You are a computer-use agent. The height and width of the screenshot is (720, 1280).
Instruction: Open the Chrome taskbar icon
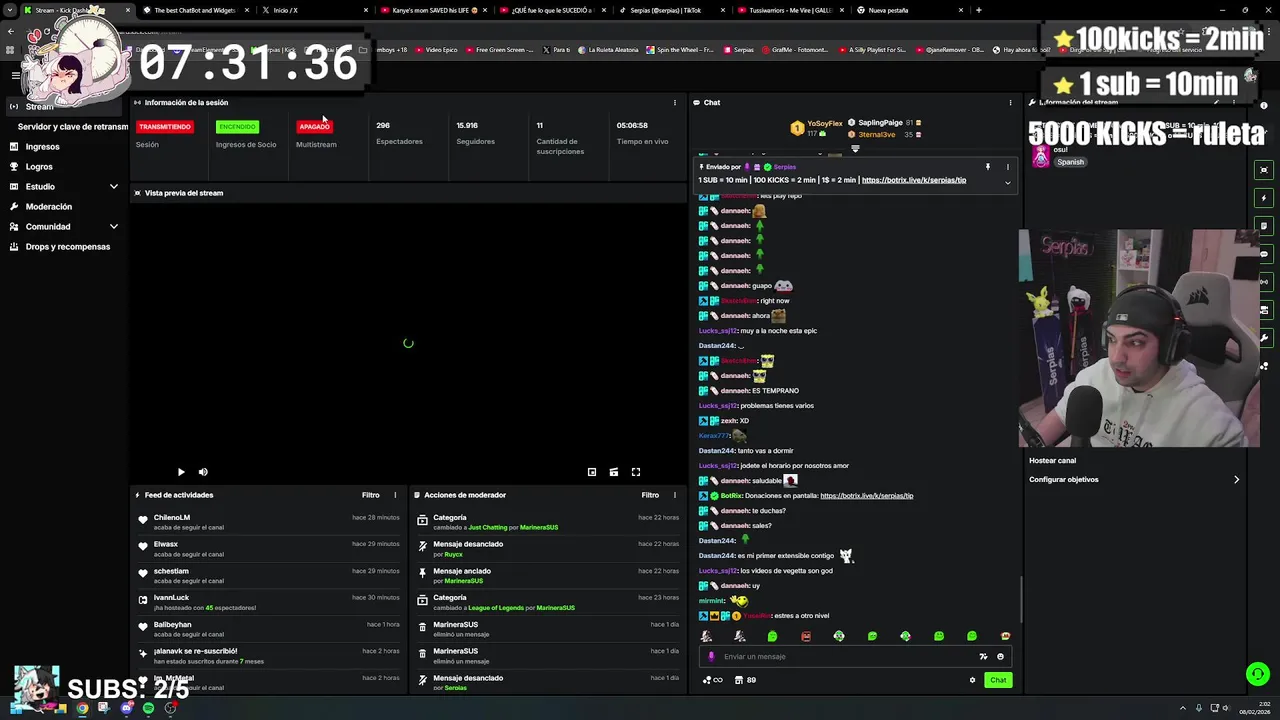click(x=82, y=708)
